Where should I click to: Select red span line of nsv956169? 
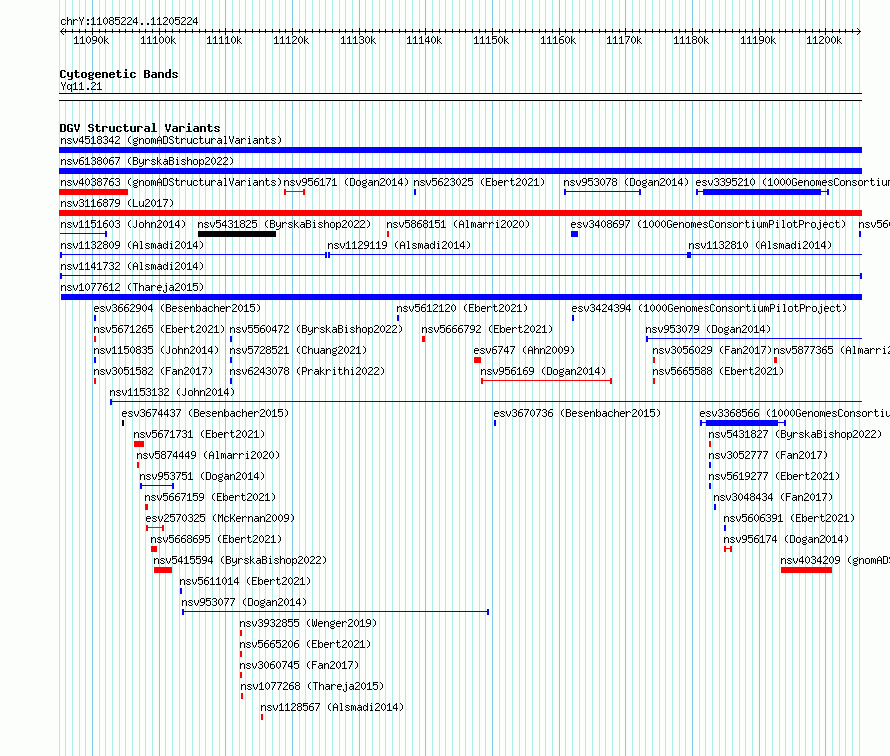[x=546, y=381]
